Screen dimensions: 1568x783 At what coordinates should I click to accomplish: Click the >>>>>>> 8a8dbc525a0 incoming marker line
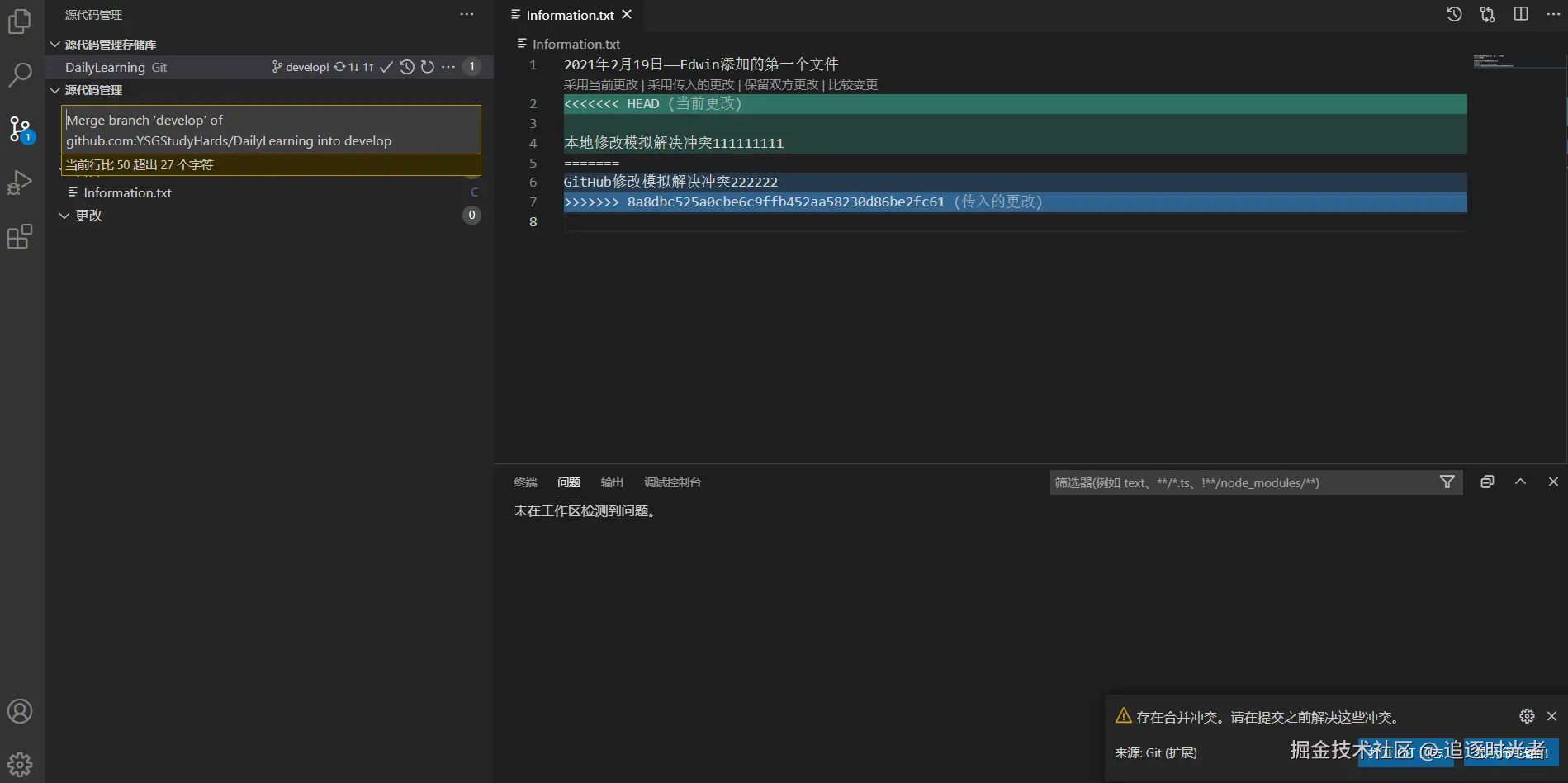click(1015, 202)
